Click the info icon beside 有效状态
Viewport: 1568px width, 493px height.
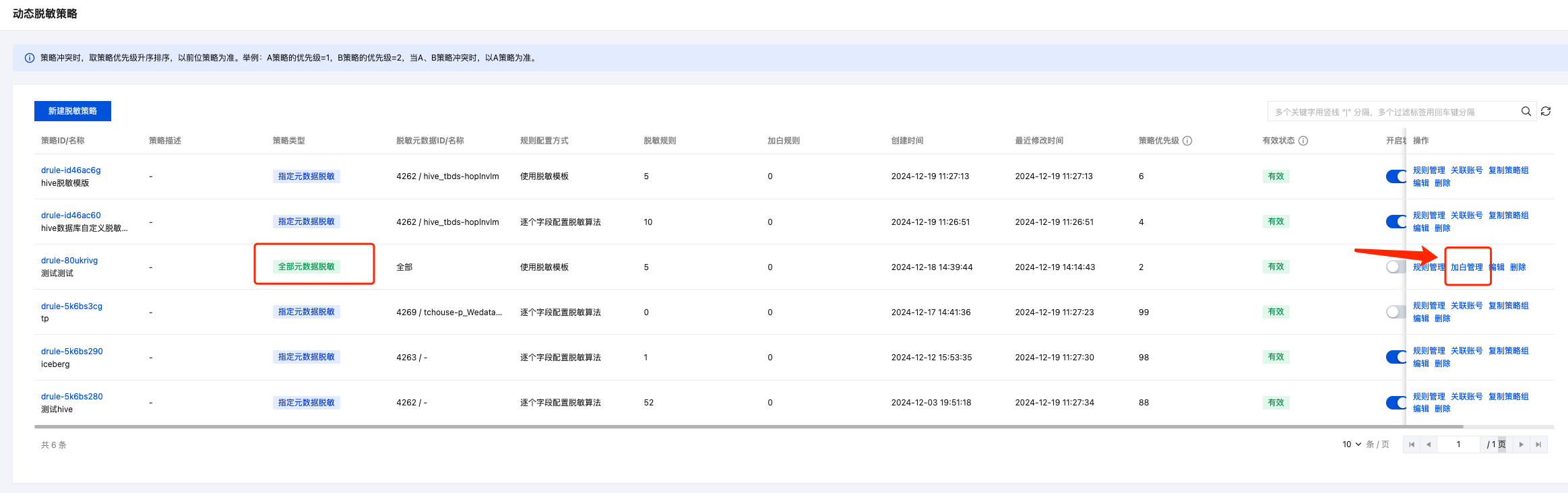(x=1303, y=141)
